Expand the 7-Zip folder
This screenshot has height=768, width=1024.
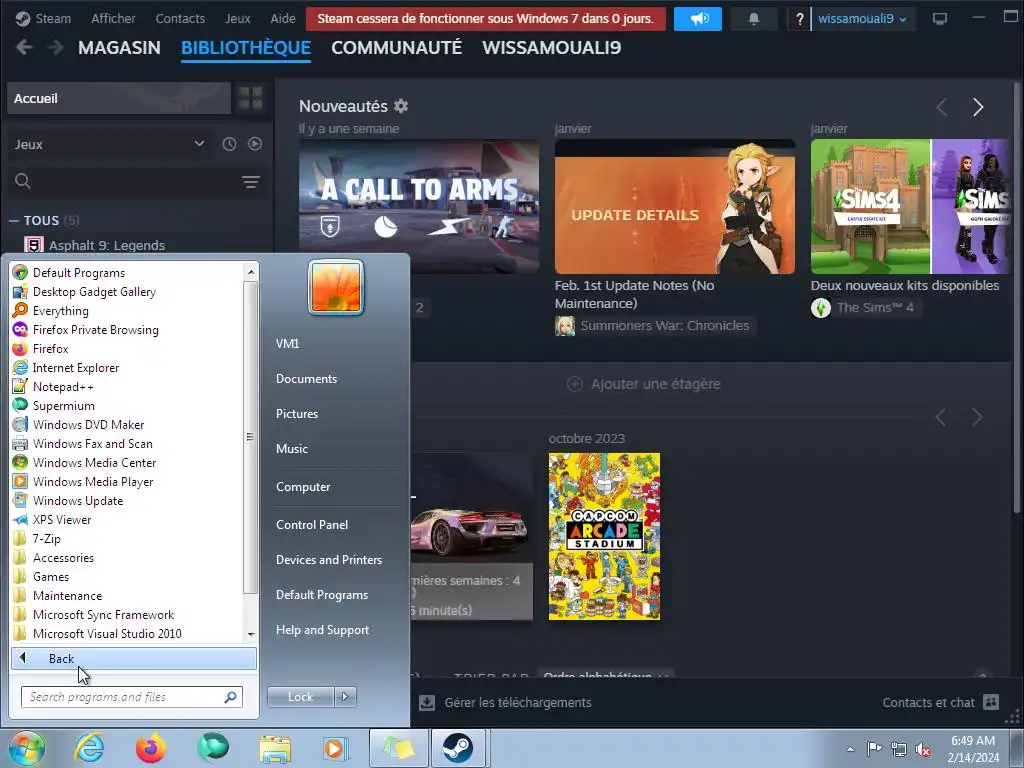coord(46,539)
